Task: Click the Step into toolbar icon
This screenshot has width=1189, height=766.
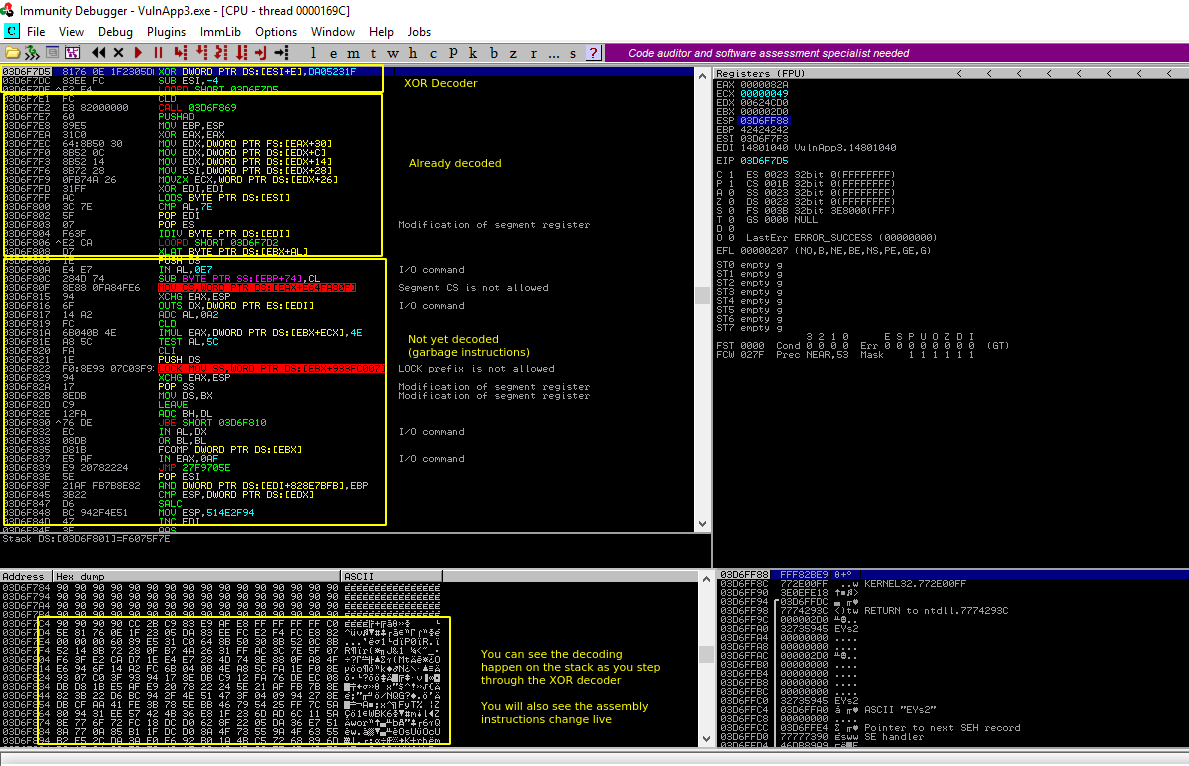Action: pos(180,53)
